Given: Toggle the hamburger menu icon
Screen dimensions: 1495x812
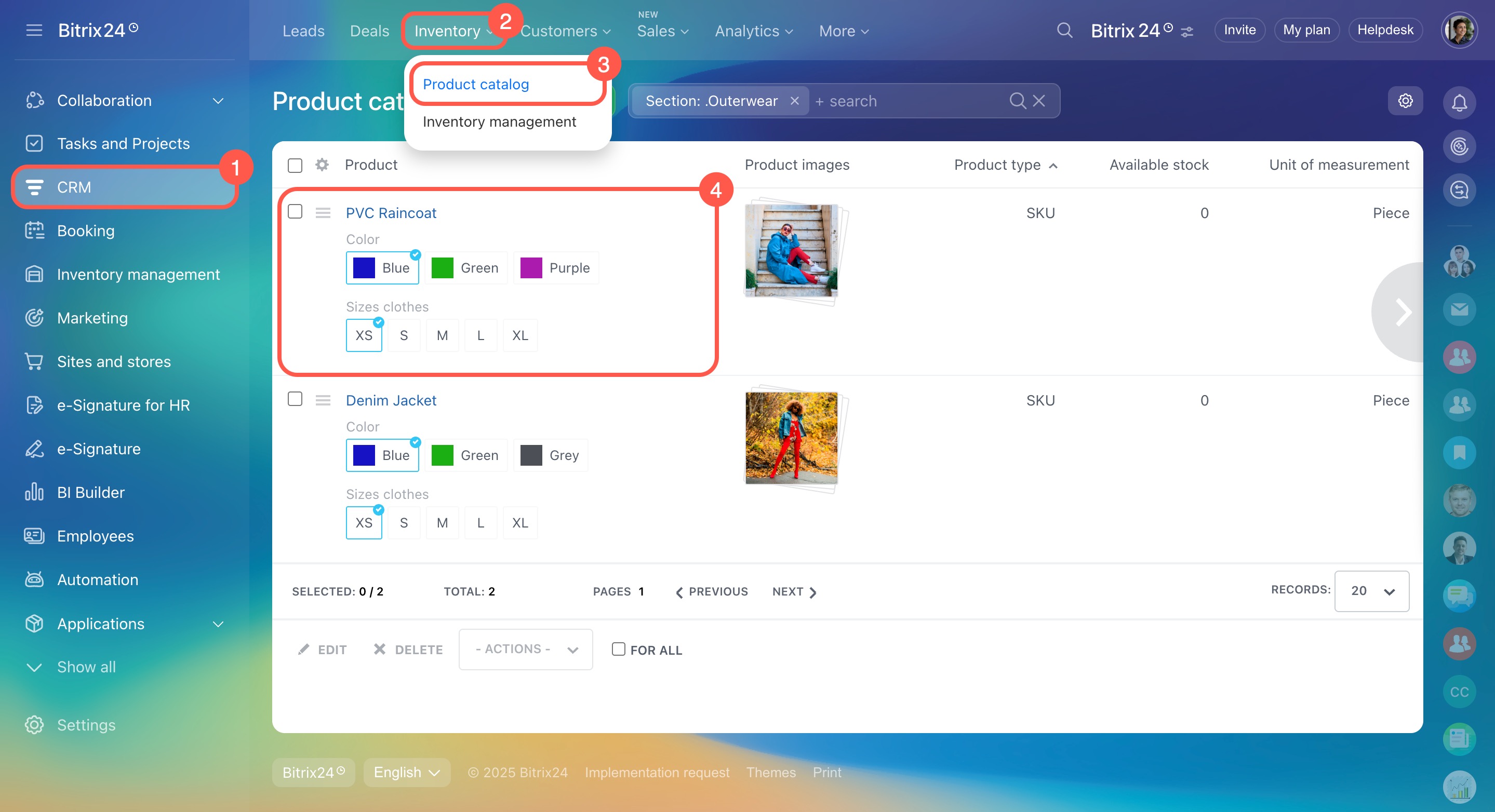Looking at the screenshot, I should click(34, 30).
